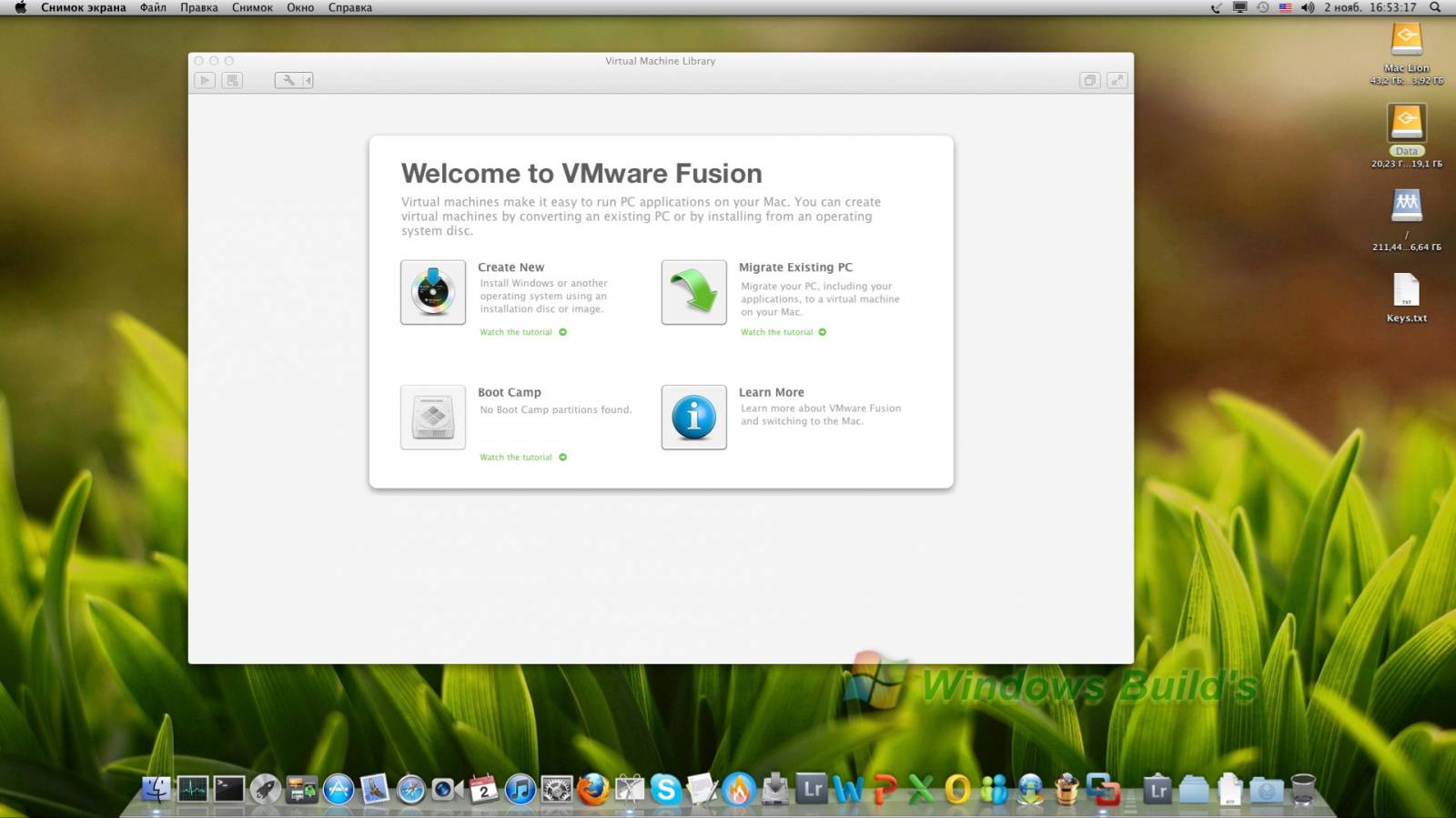Screen dimensions: 1456x818
Task: Select the Data drive on desktop
Action: [1407, 123]
